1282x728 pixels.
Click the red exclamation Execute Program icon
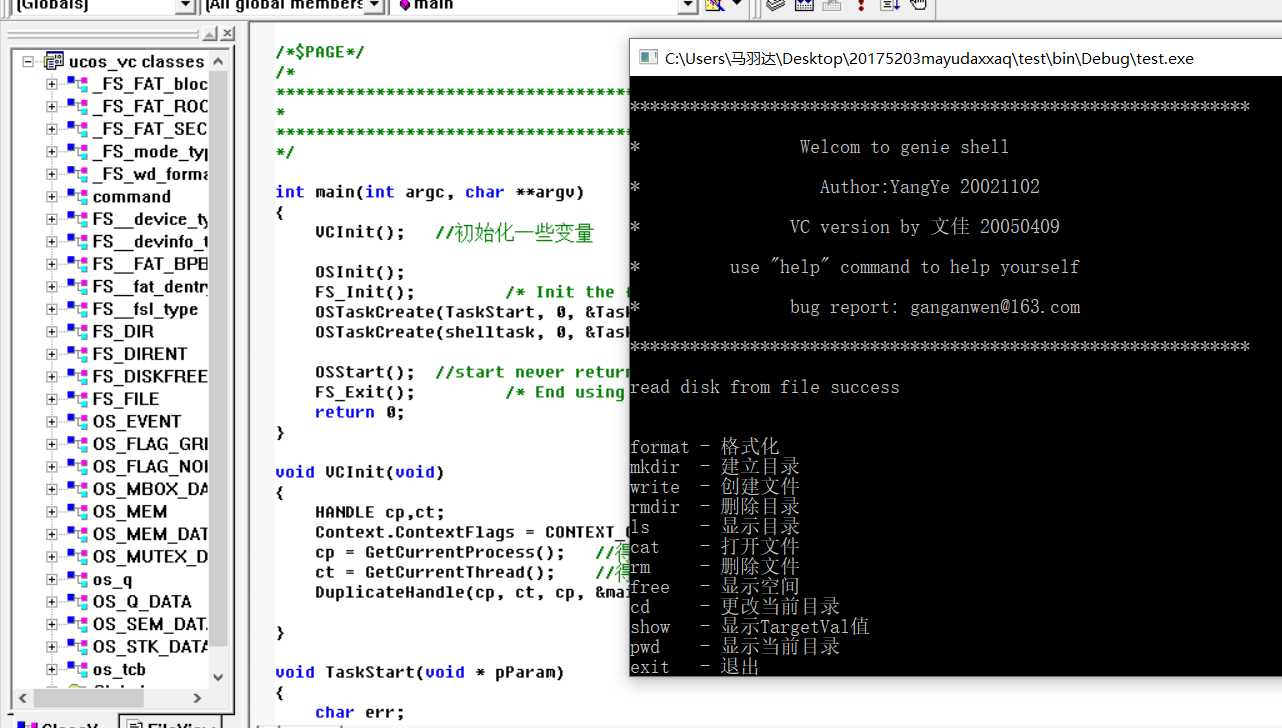(x=861, y=5)
